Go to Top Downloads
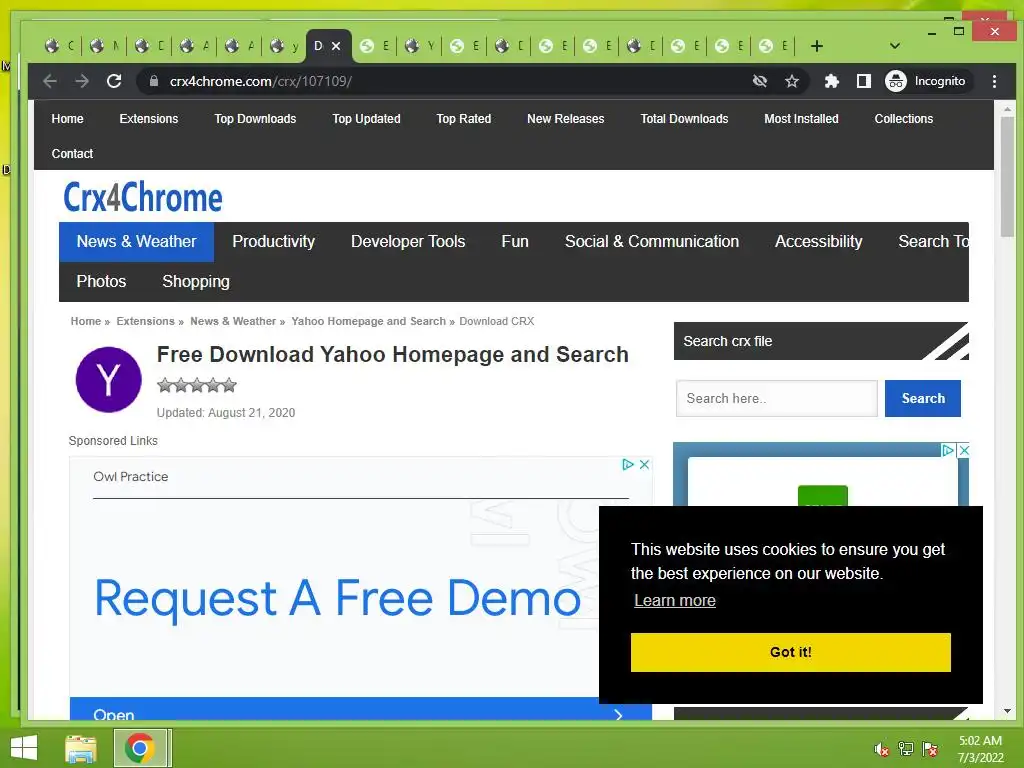This screenshot has width=1024, height=768. [255, 119]
